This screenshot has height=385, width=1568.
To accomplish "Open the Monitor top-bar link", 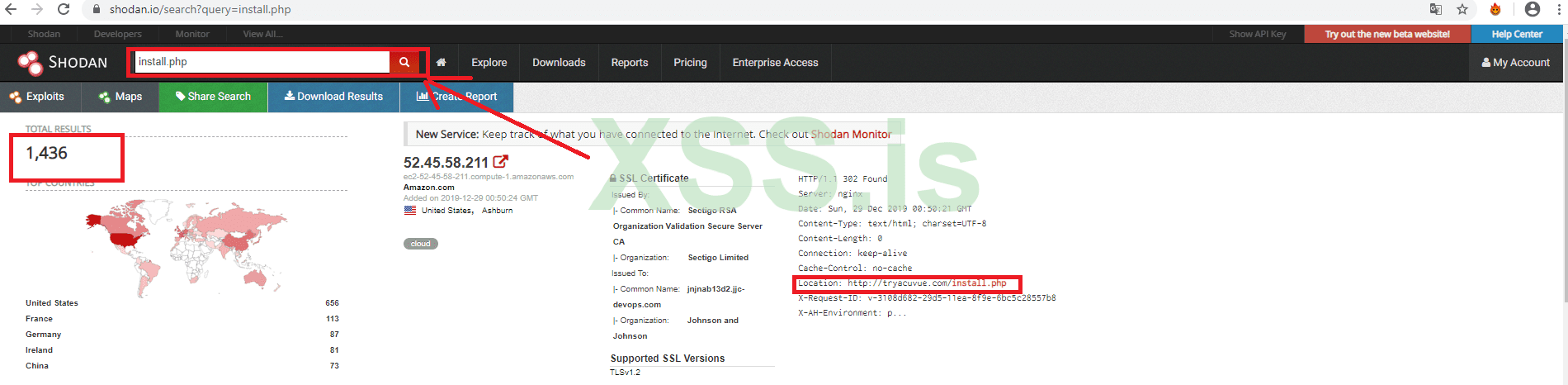I will [x=192, y=34].
